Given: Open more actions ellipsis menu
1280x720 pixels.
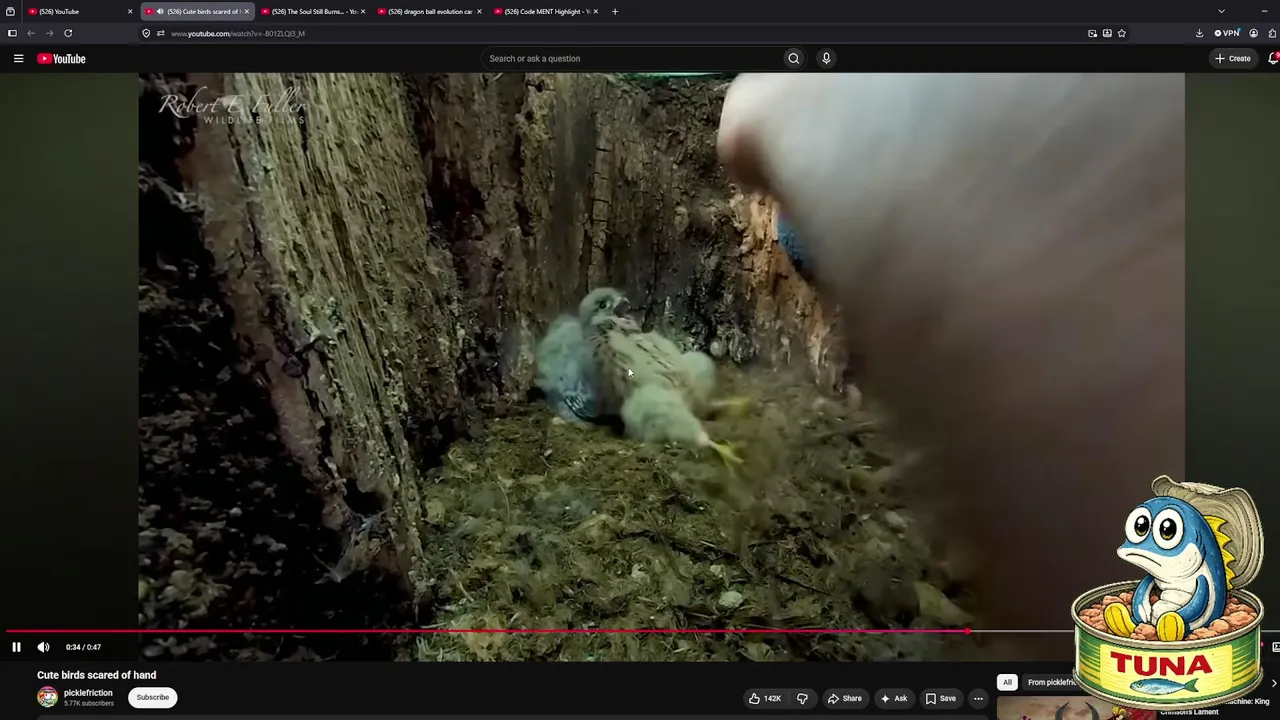Looking at the screenshot, I should click(978, 698).
